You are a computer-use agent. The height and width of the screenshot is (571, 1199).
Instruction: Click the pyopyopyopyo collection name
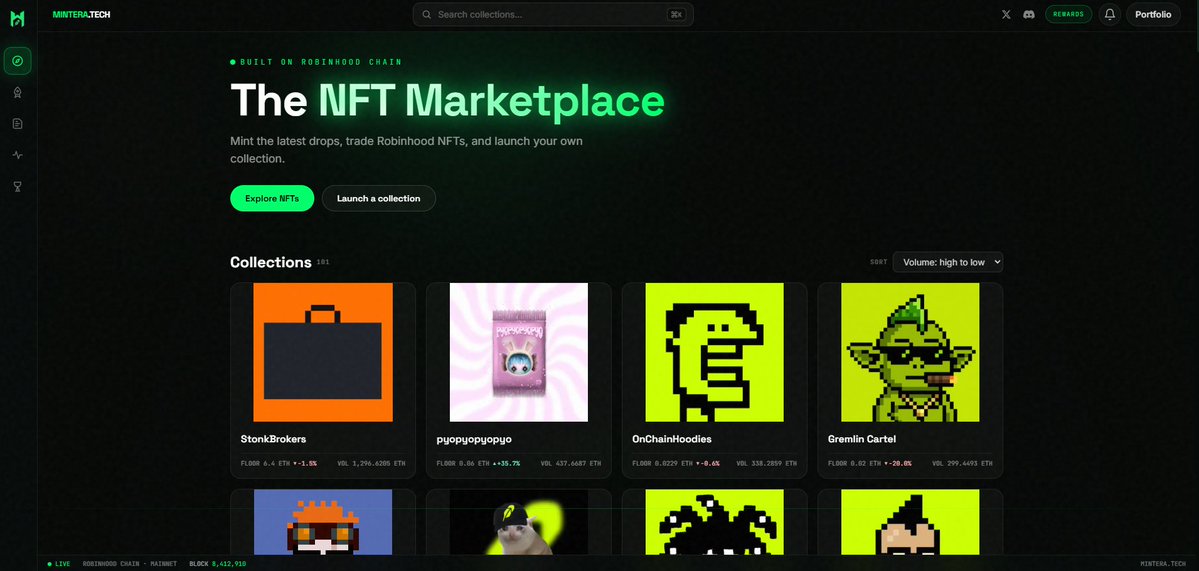pyautogui.click(x=474, y=440)
